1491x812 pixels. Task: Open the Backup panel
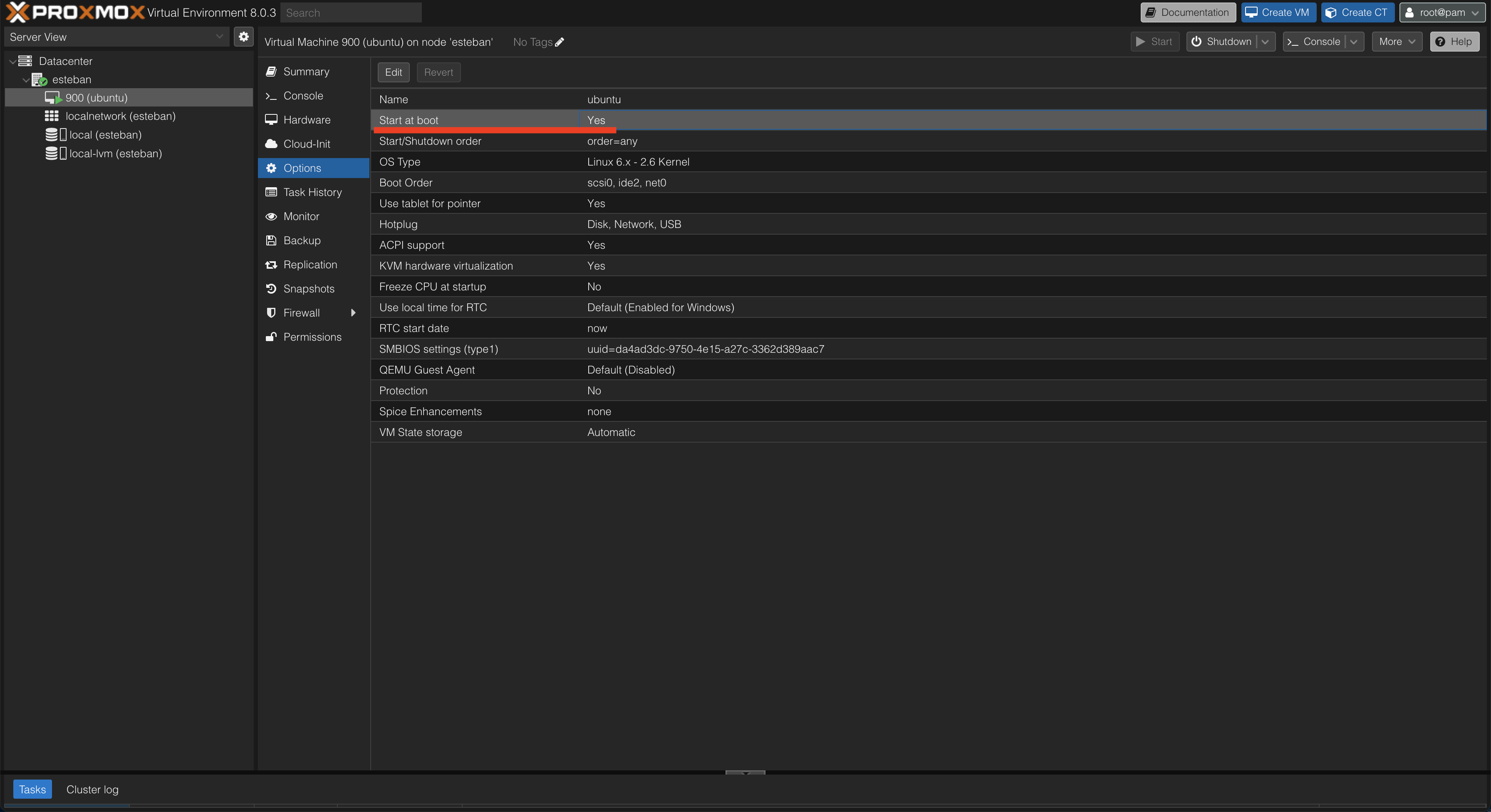pyautogui.click(x=313, y=240)
